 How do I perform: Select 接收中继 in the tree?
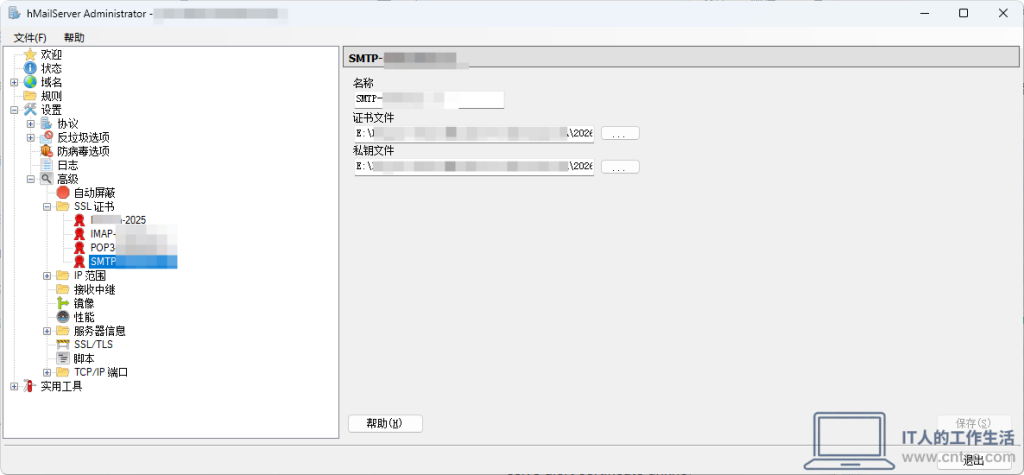tap(95, 289)
